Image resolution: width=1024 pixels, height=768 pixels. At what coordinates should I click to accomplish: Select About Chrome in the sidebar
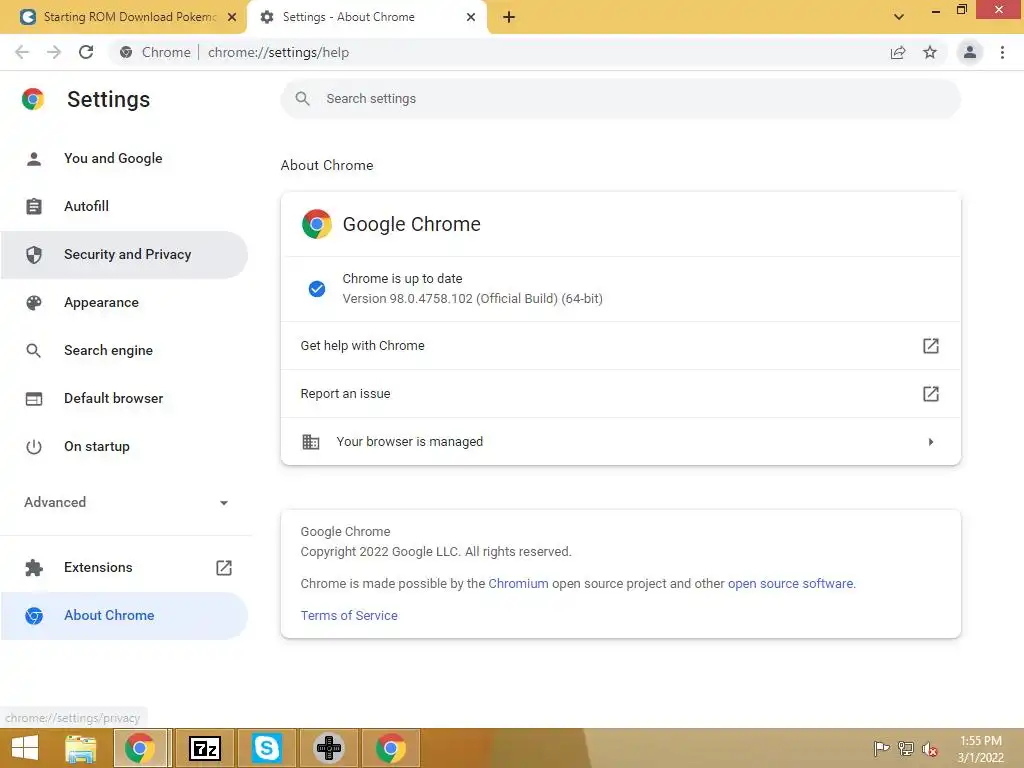[x=124, y=616]
